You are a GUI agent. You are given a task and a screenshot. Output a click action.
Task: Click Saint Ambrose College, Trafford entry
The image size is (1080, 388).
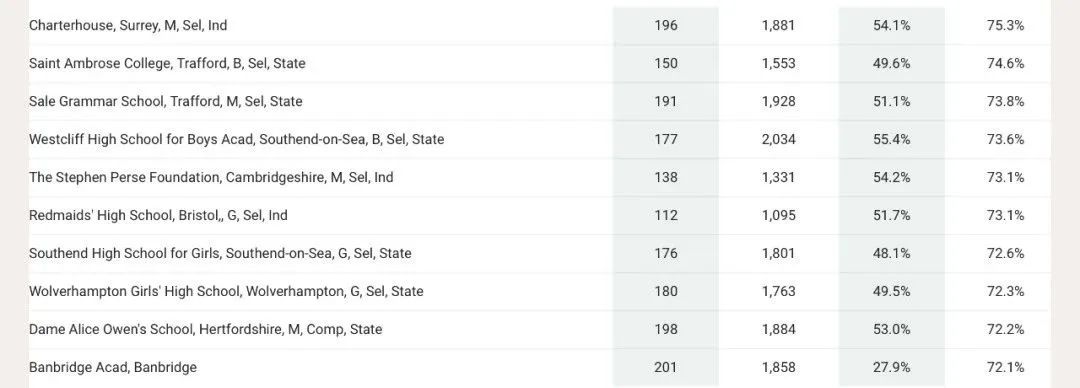coord(167,63)
